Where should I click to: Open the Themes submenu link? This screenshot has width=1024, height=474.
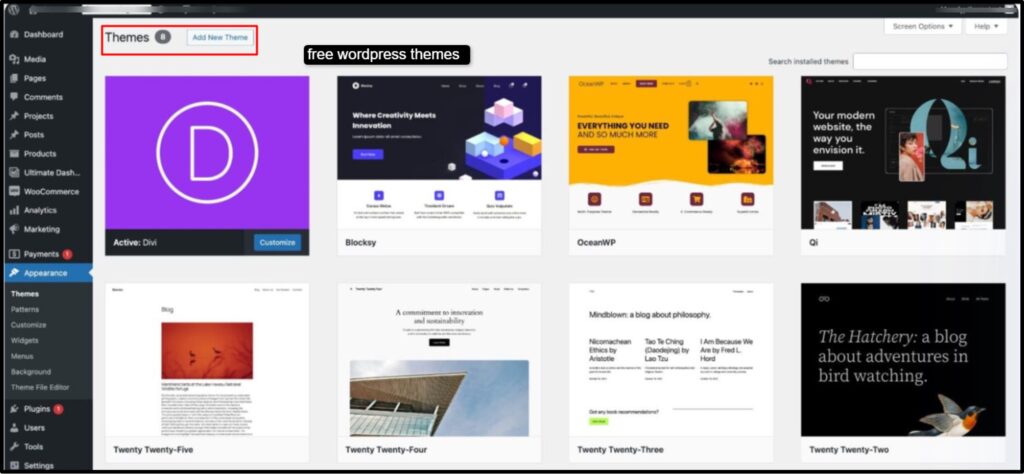25,294
